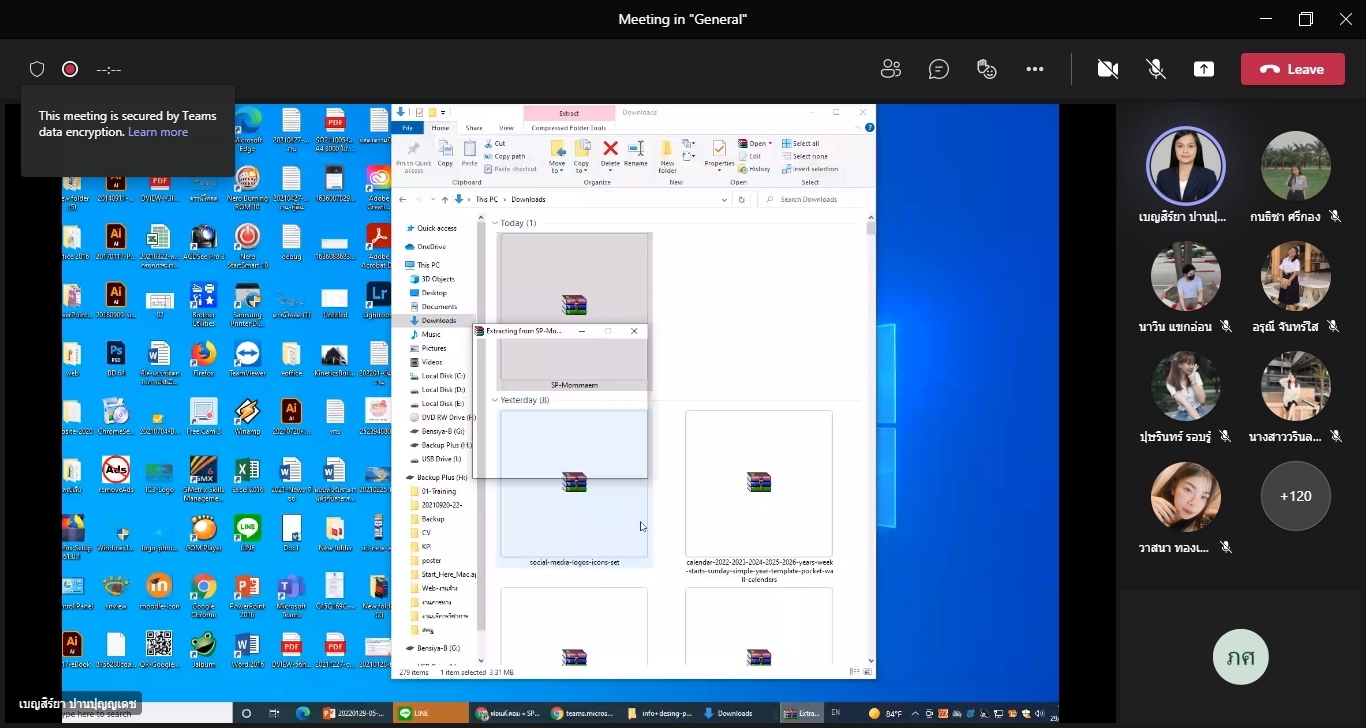The image size is (1366, 728).
Task: Open More actions ellipsis menu
Action: pos(1035,69)
